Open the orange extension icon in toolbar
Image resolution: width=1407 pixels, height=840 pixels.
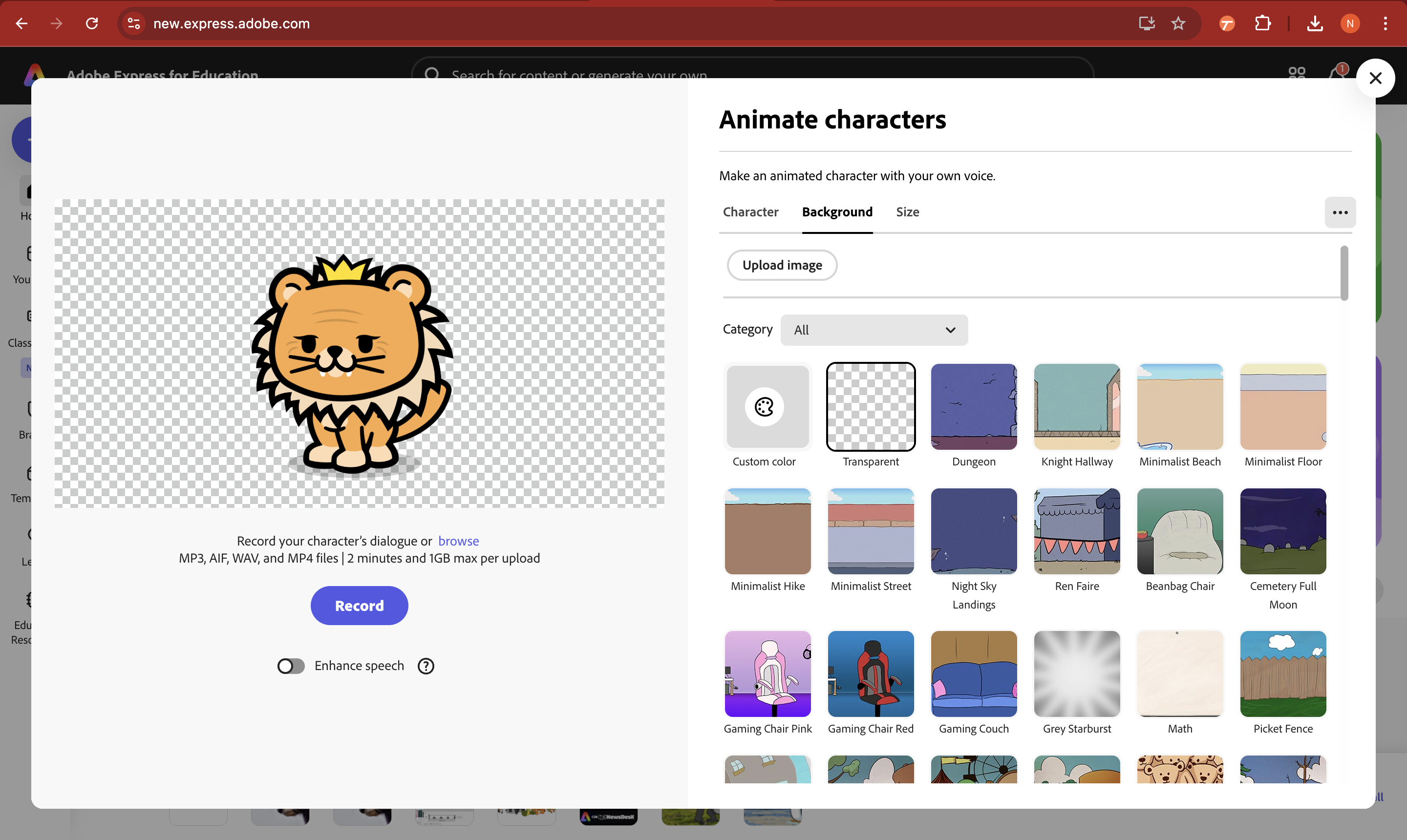[x=1227, y=23]
